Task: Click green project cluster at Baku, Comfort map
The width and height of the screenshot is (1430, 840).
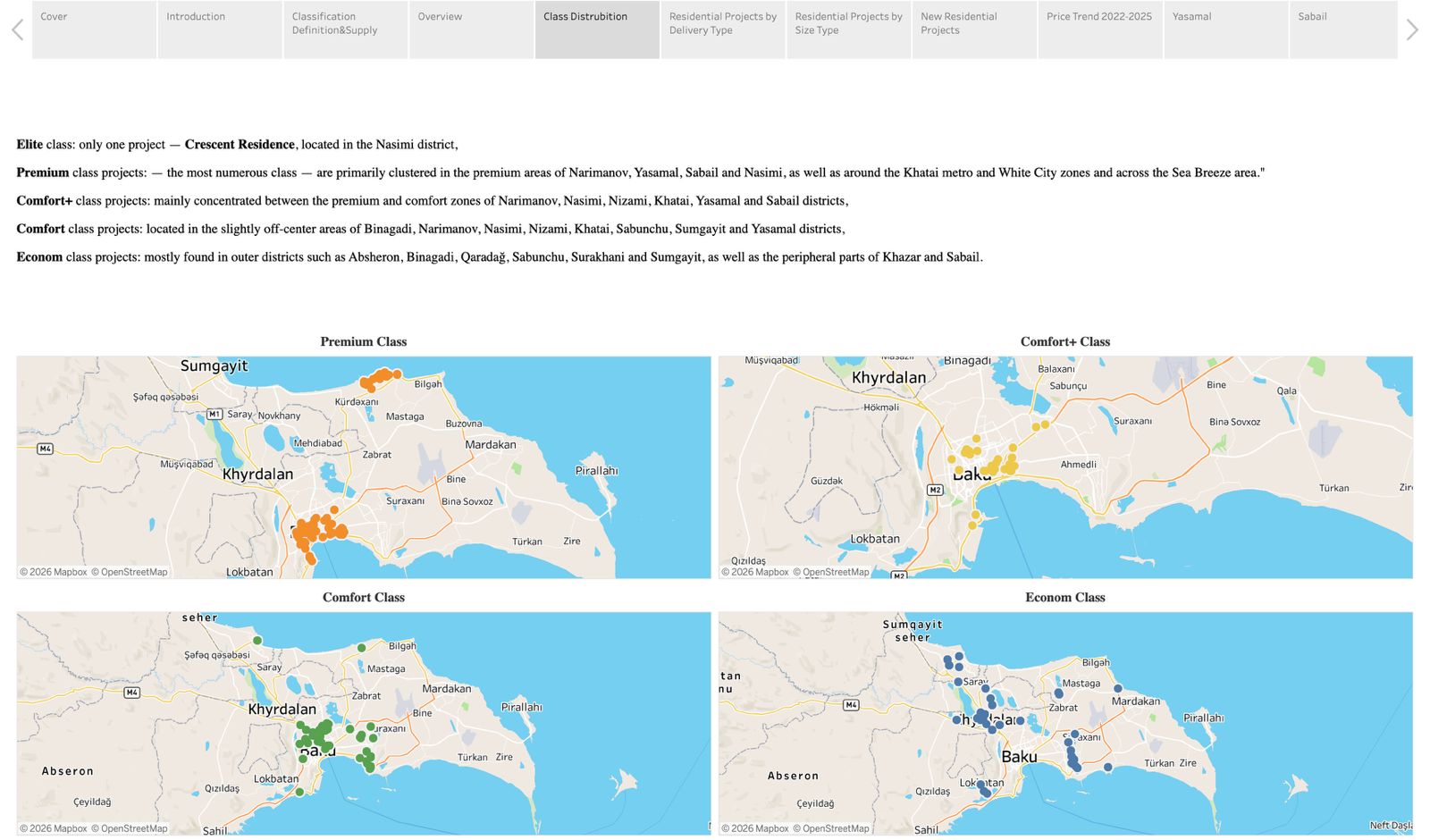Action: (315, 738)
